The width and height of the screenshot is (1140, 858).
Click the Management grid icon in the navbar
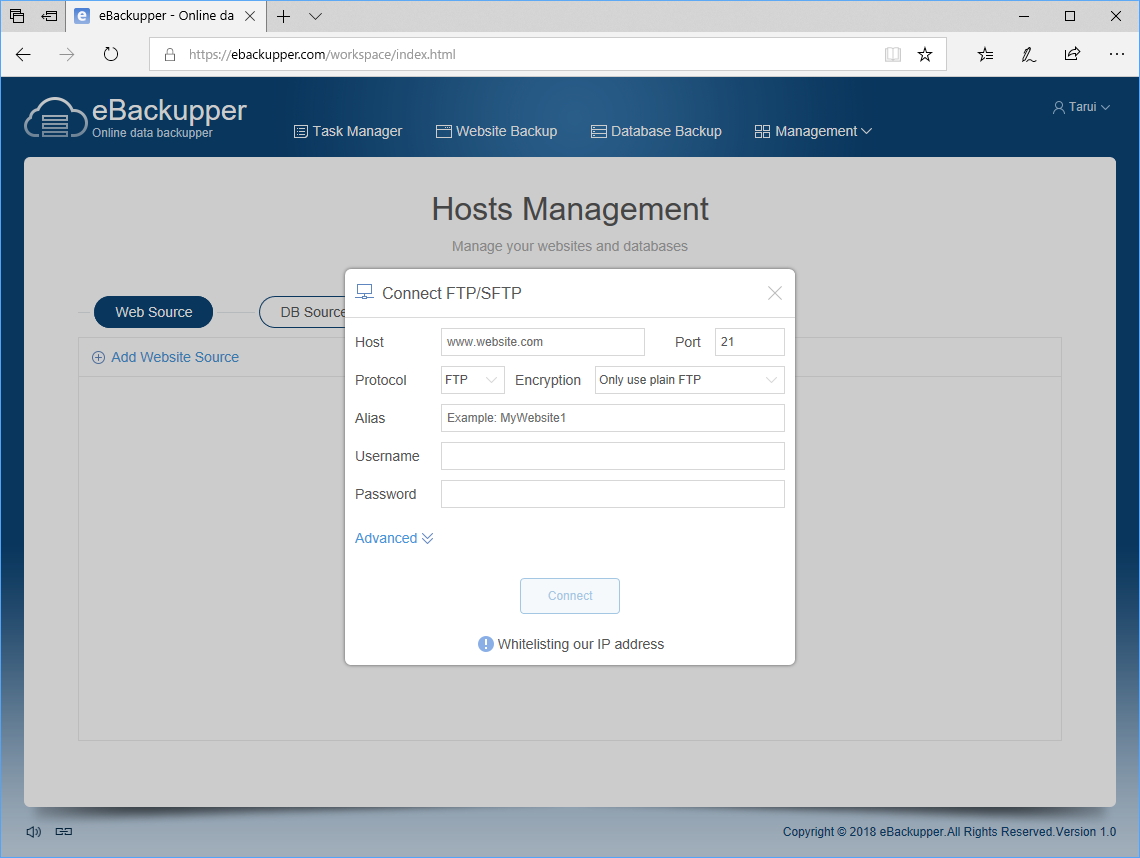click(x=761, y=131)
